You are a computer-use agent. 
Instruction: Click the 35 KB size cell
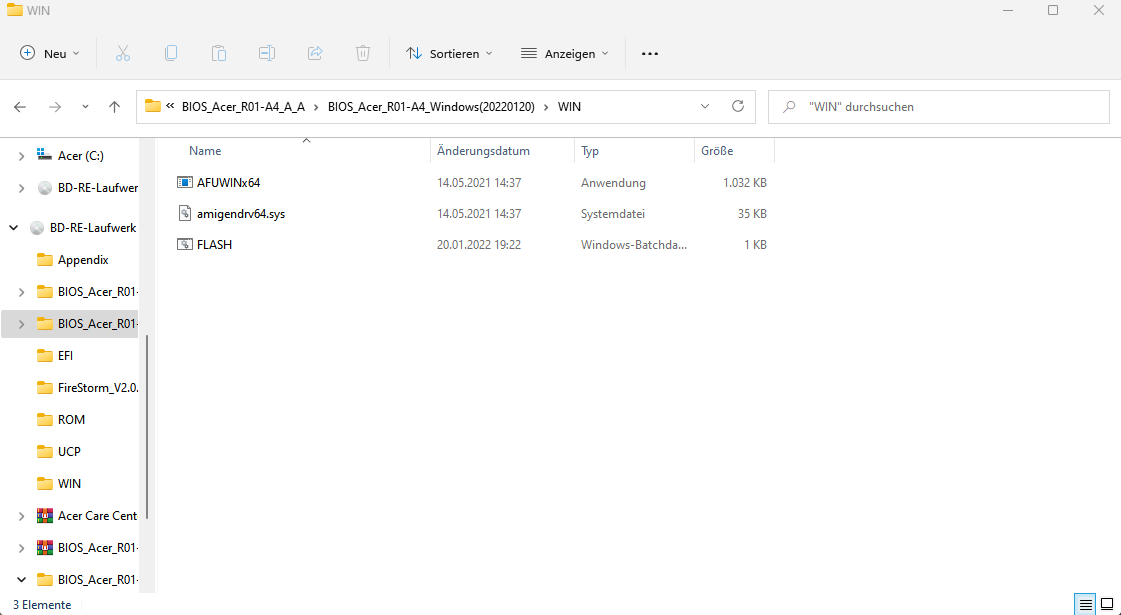[752, 213]
